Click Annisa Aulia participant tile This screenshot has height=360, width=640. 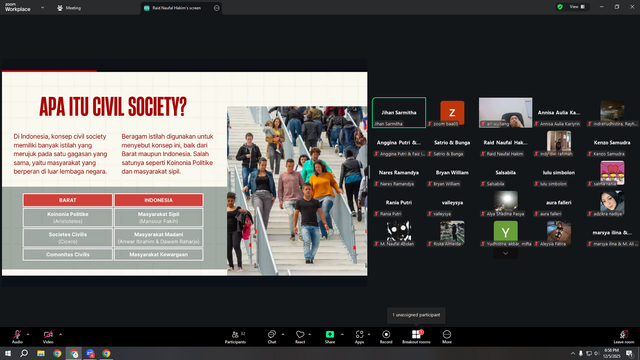point(559,113)
